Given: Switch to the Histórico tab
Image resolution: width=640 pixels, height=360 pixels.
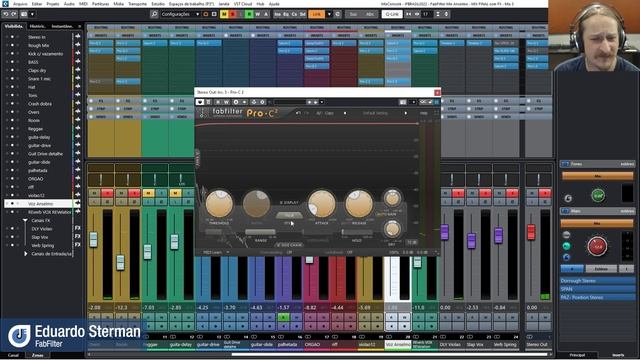Looking at the screenshot, I should [x=38, y=26].
